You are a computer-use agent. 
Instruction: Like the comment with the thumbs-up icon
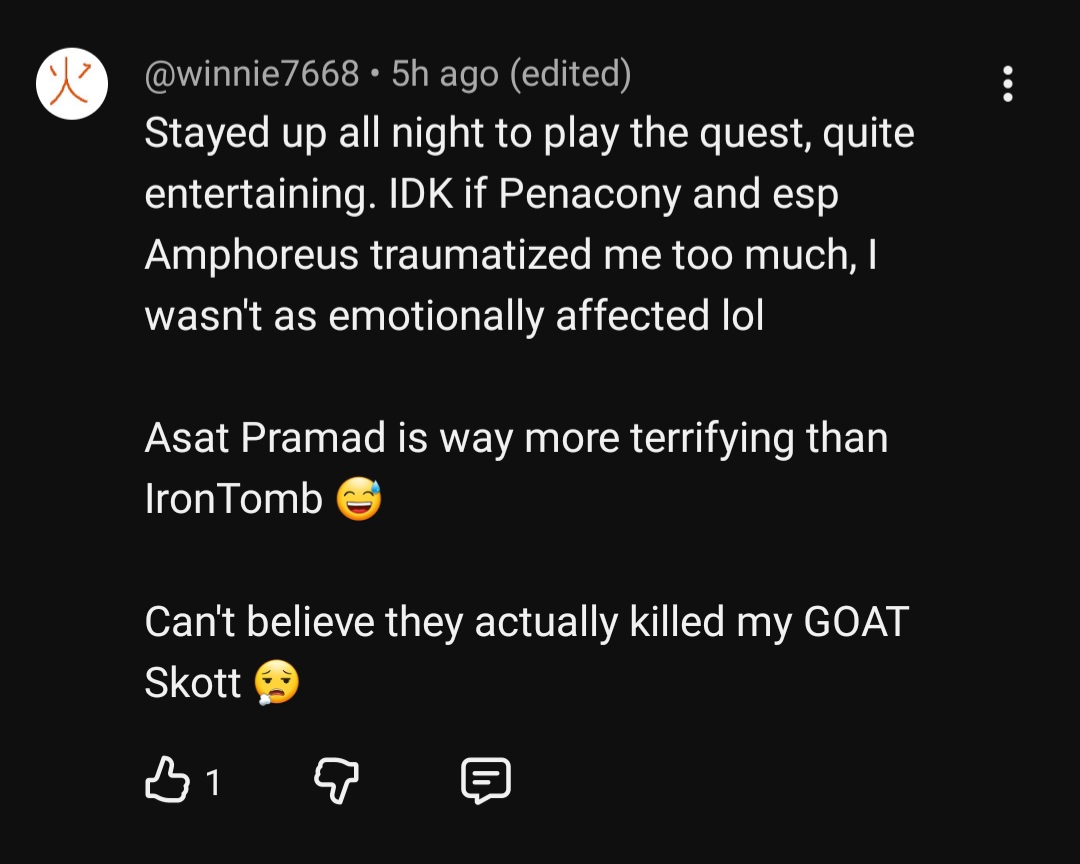pos(167,780)
